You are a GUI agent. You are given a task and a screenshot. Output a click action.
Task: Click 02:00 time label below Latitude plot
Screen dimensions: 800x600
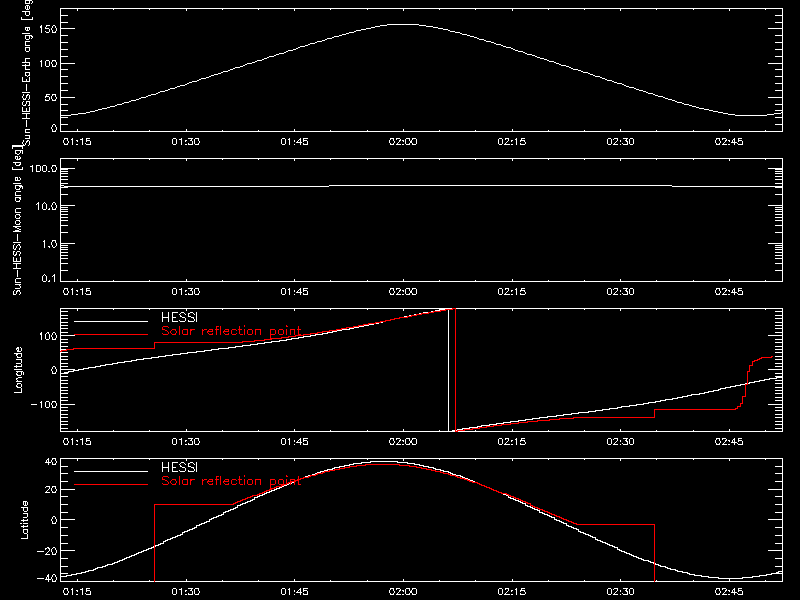pos(403,592)
